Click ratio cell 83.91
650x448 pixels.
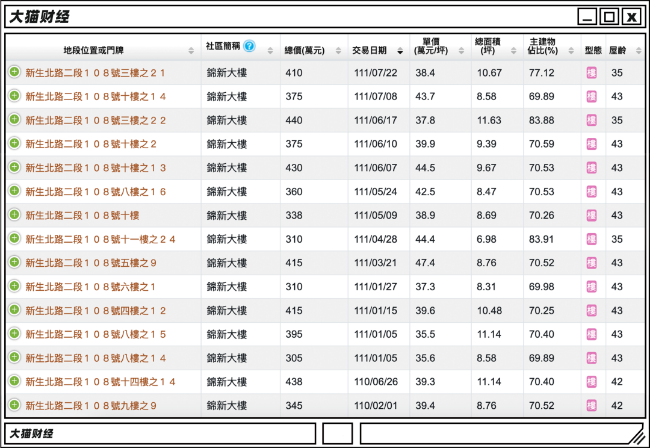coord(541,239)
